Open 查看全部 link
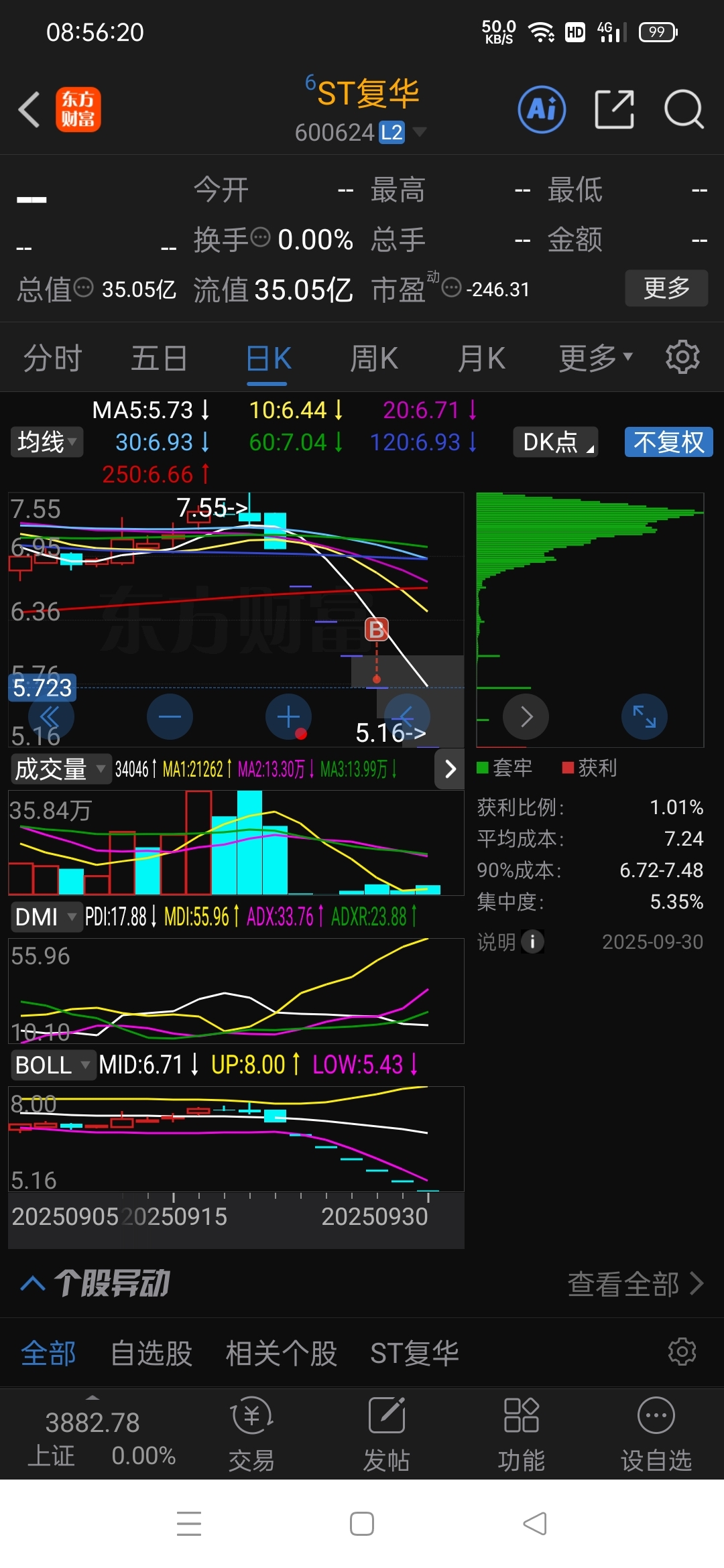Image resolution: width=724 pixels, height=1568 pixels. point(636,1284)
